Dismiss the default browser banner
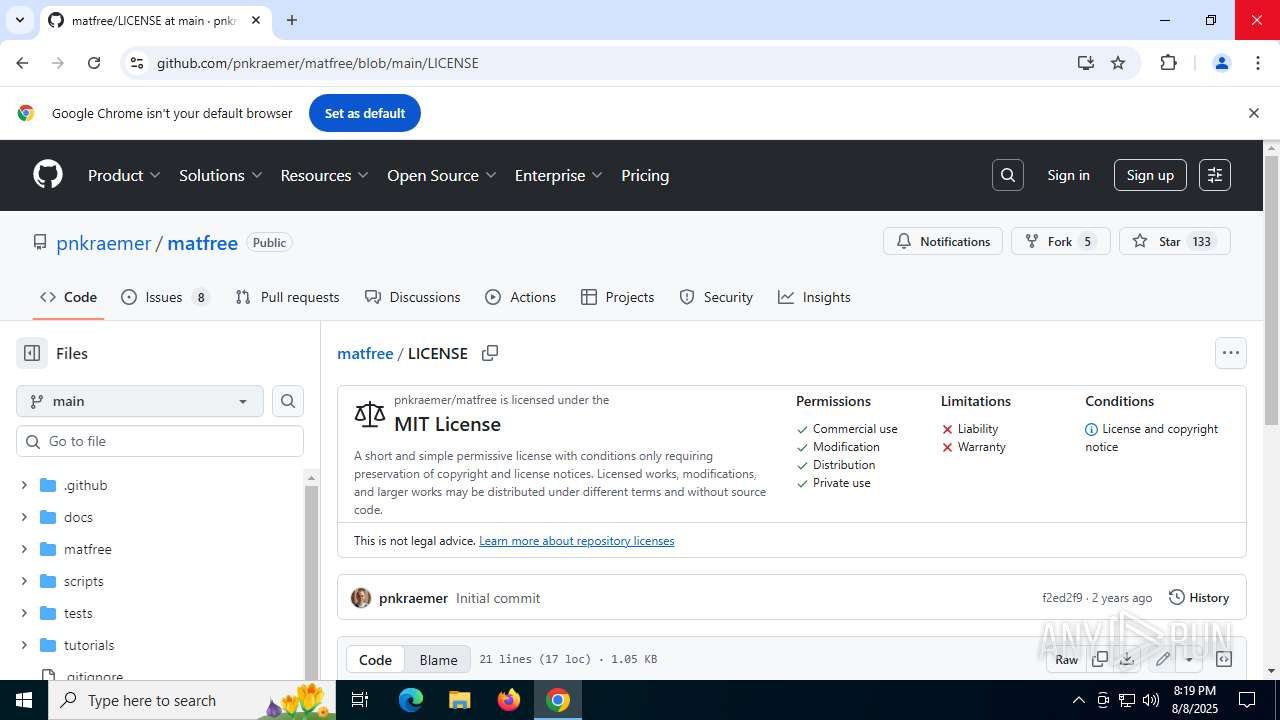 (1253, 113)
